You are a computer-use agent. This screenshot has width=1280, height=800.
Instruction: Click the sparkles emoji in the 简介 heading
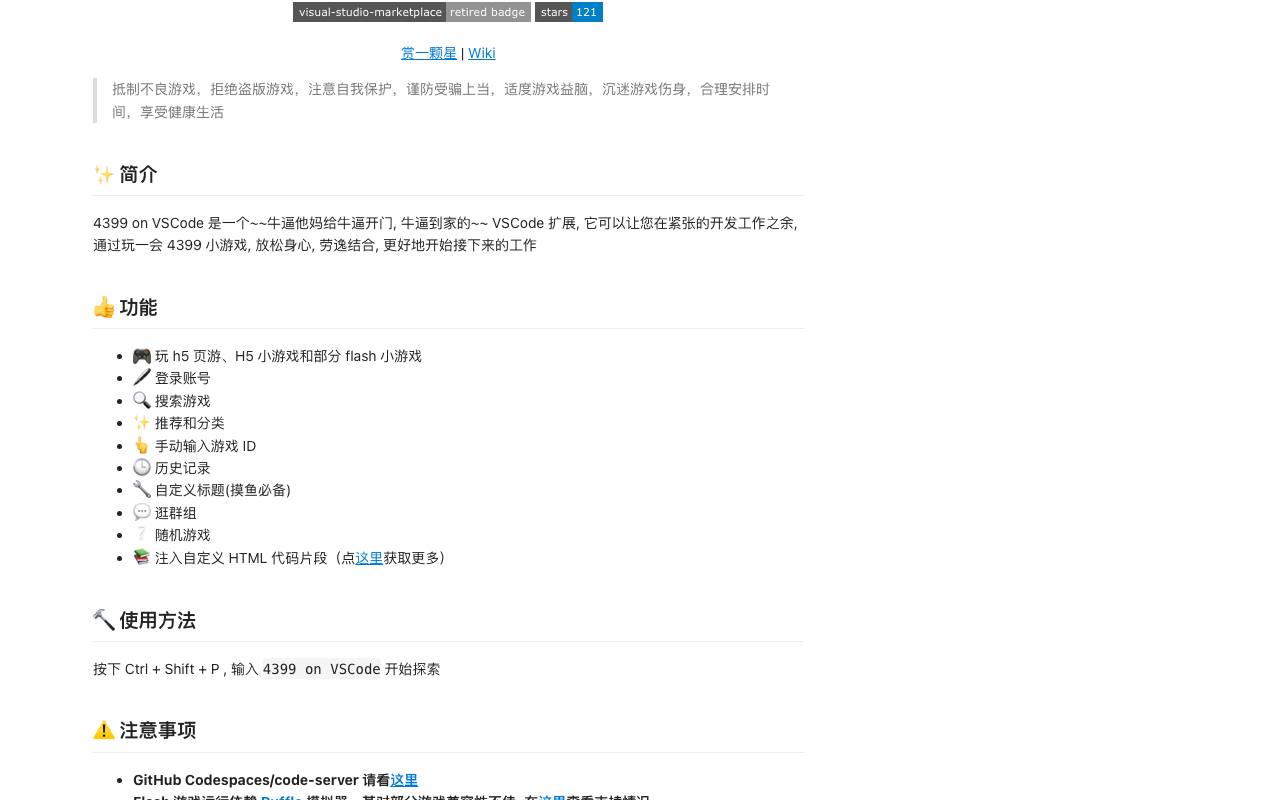coord(104,175)
